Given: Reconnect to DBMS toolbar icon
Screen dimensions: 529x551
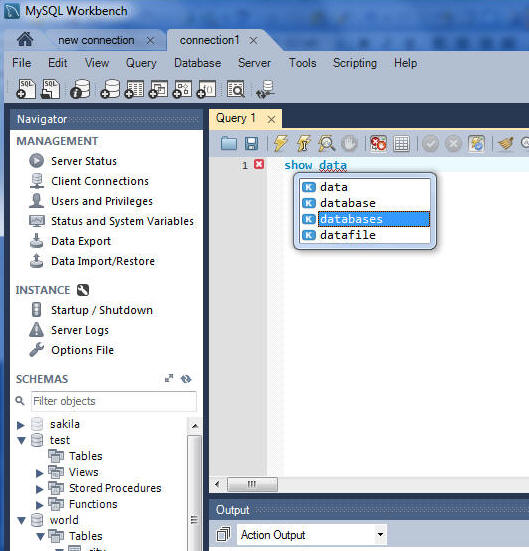Looking at the screenshot, I should [x=265, y=89].
